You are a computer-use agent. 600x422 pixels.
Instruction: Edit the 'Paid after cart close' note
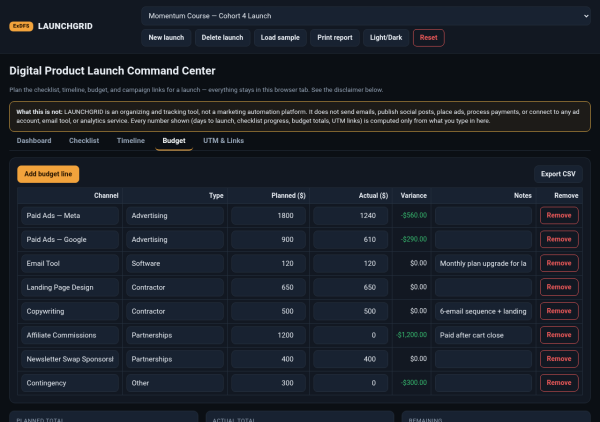[483, 335]
